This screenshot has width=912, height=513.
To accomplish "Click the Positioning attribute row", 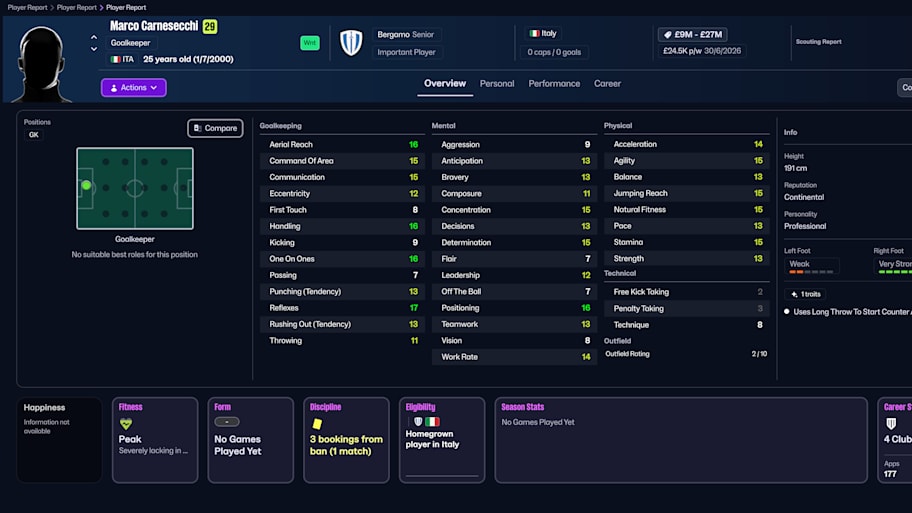I will 514,308.
